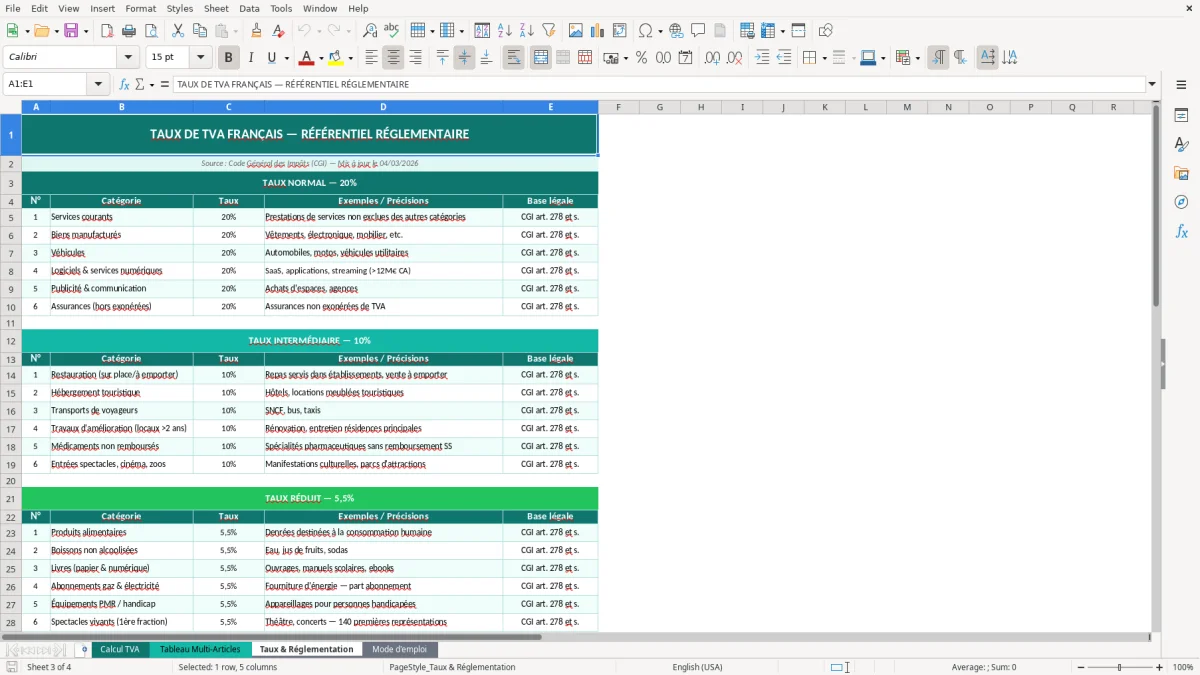Click the Format as Percent icon
1200x675 pixels.
pos(641,58)
